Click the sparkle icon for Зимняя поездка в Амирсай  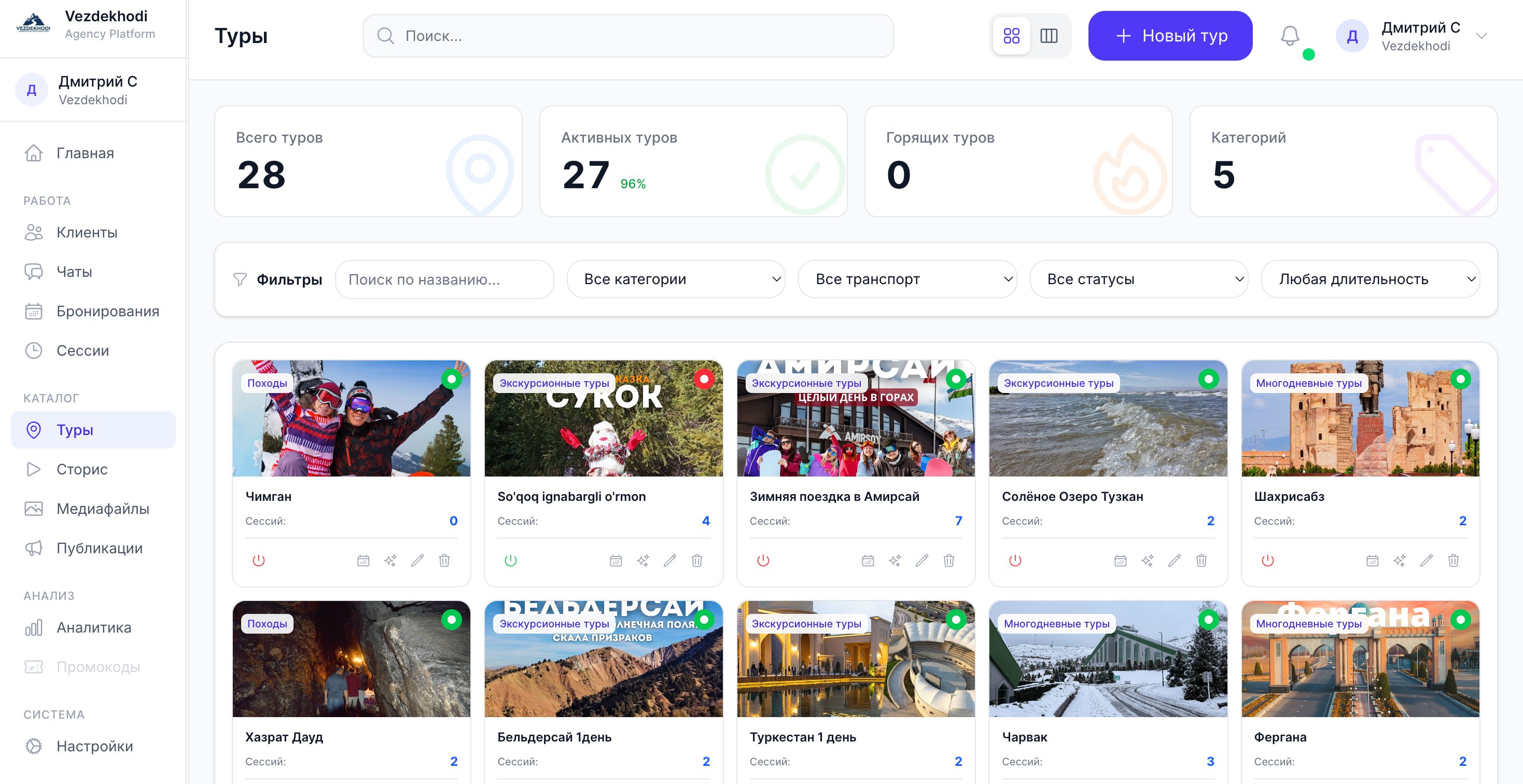click(x=895, y=561)
